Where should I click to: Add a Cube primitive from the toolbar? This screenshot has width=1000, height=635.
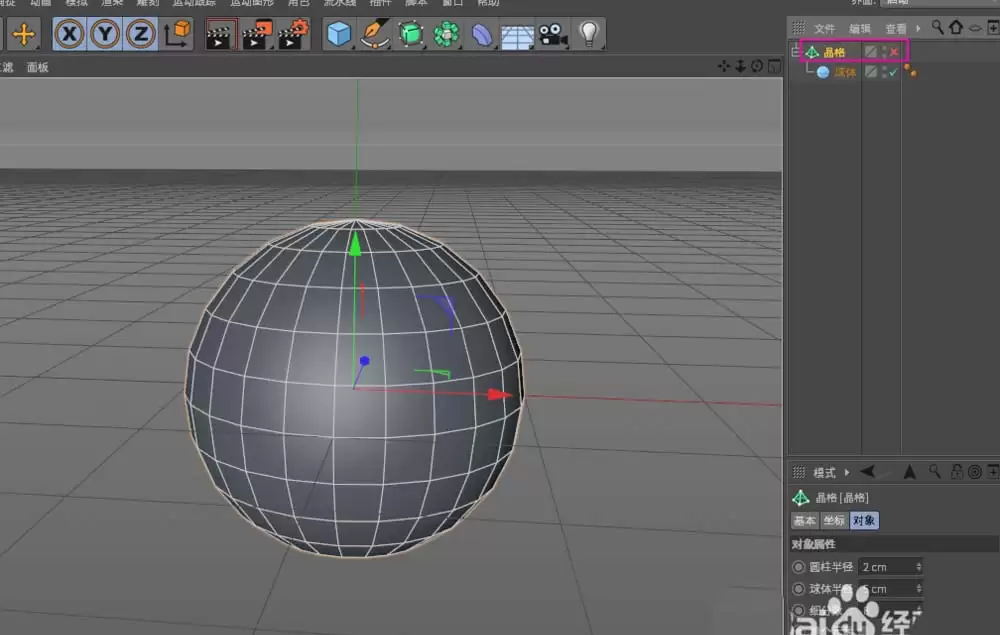338,34
